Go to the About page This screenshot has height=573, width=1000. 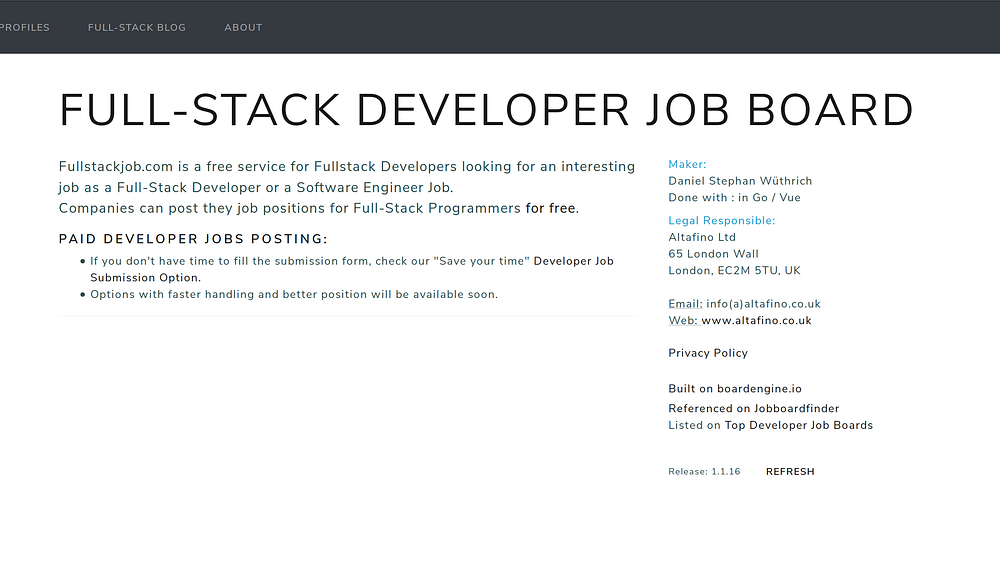243,28
